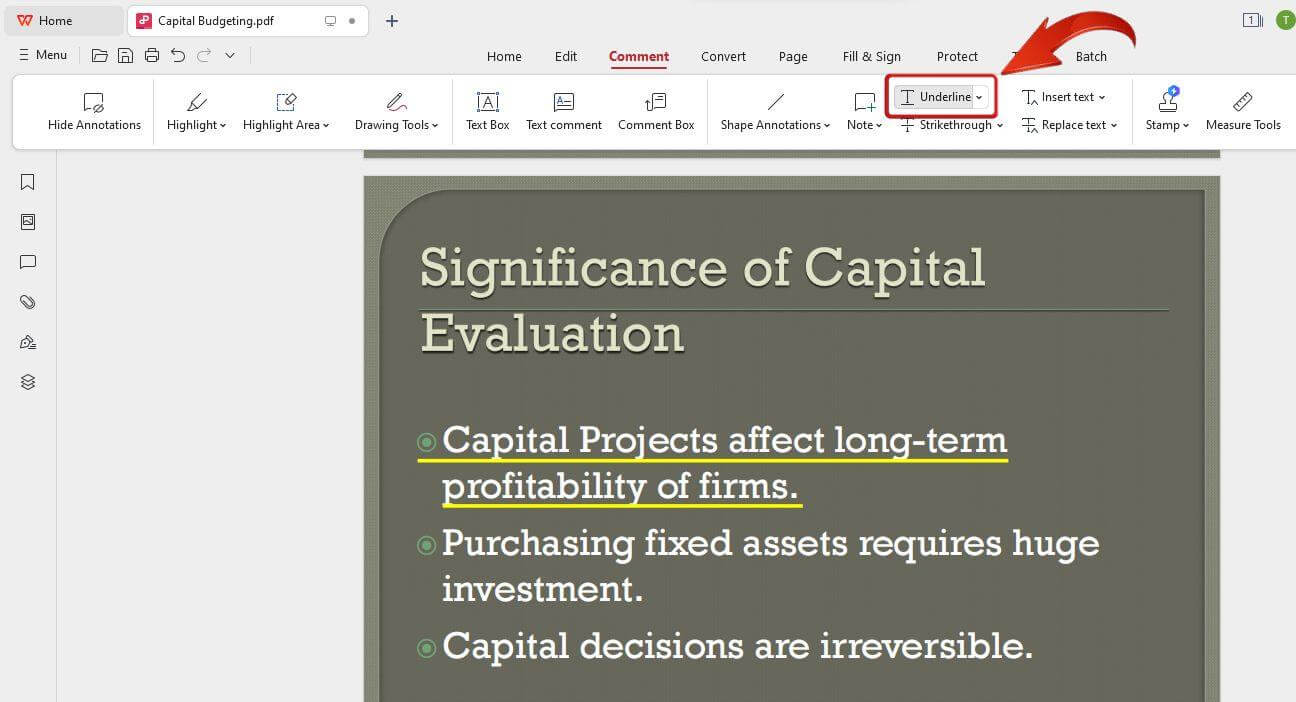Screen dimensions: 1296x702
Task: Expand the Insert text dropdown arrow
Action: (x=1102, y=98)
